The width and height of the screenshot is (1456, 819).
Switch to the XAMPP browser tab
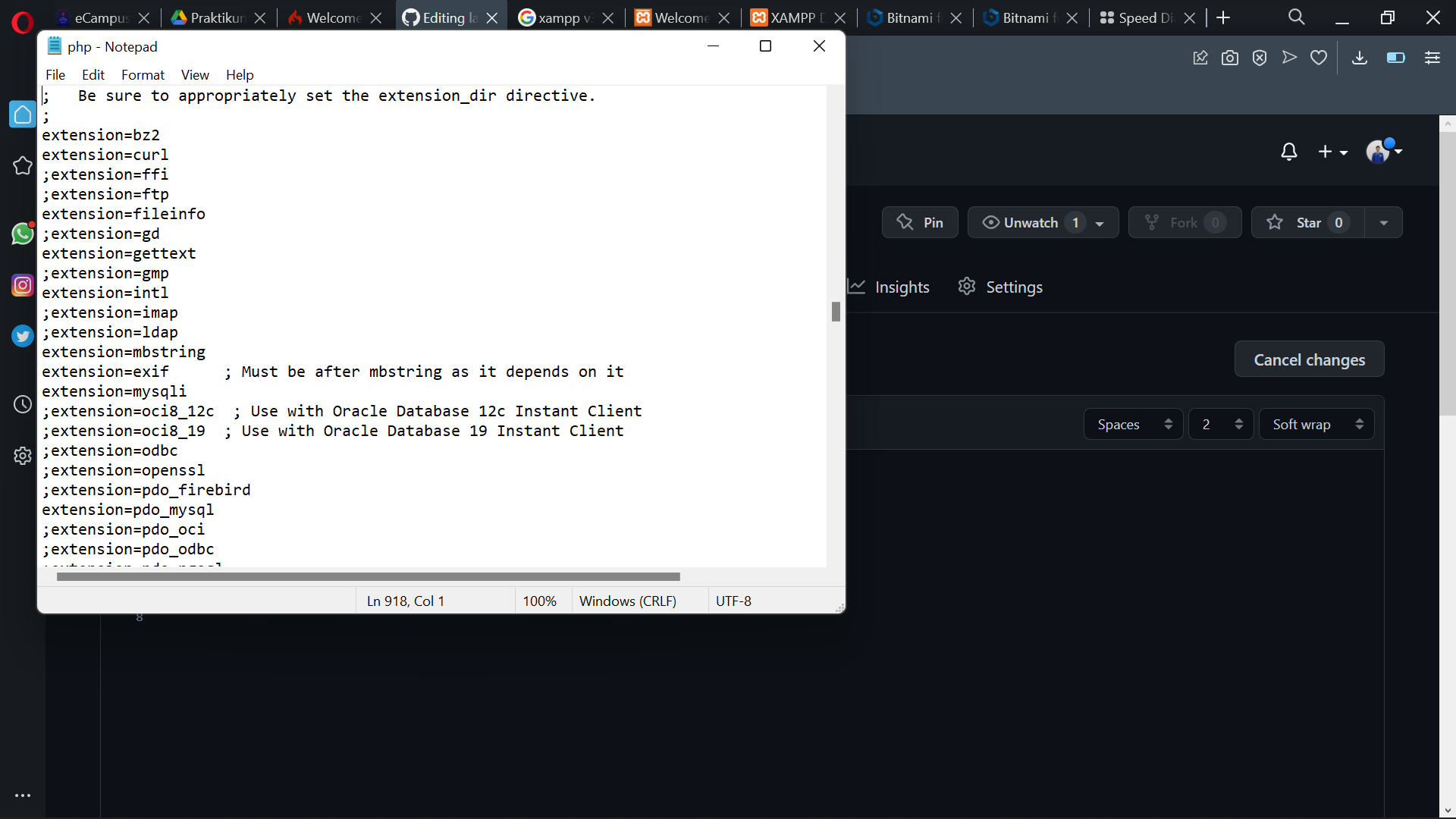pos(792,17)
